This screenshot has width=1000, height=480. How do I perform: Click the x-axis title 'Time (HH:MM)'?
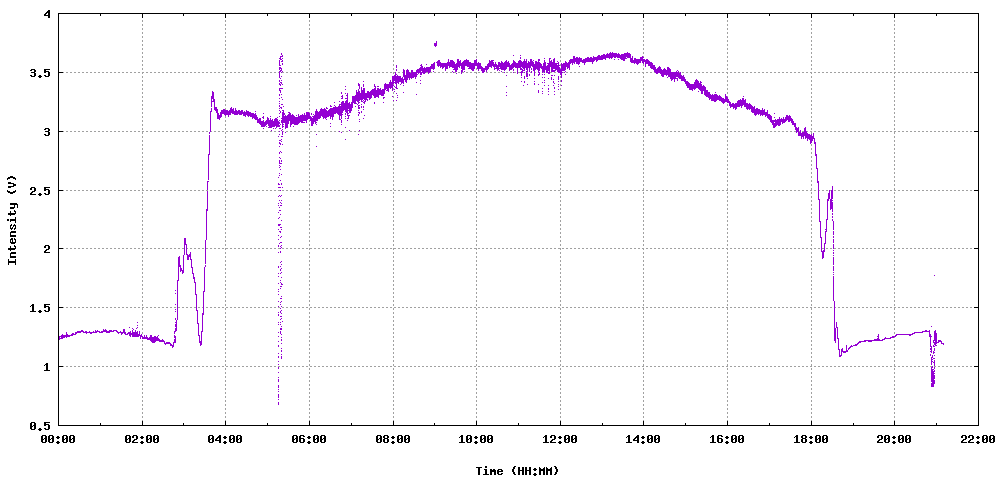pos(517,471)
